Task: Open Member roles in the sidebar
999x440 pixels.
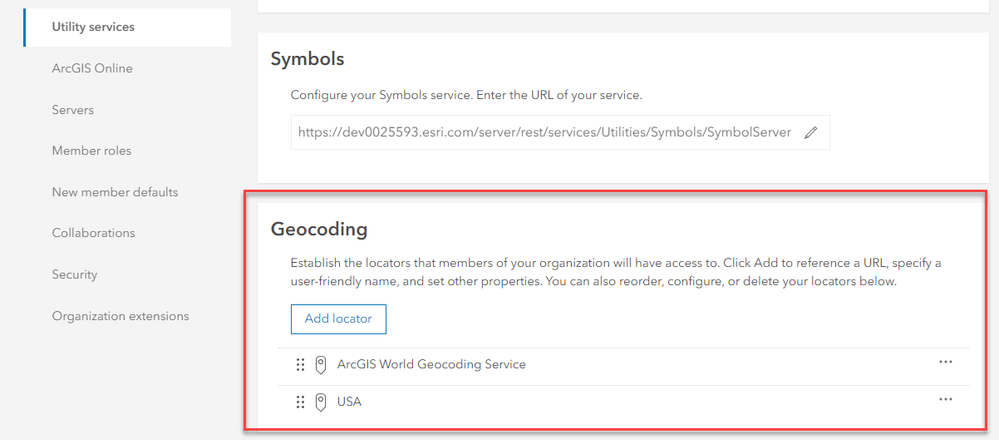Action: (x=91, y=151)
